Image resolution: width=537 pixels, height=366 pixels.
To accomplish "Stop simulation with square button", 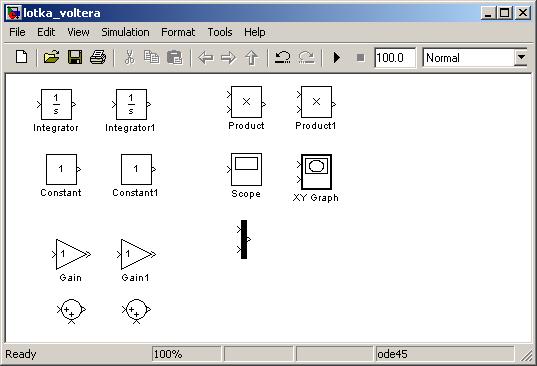I will pos(360,58).
